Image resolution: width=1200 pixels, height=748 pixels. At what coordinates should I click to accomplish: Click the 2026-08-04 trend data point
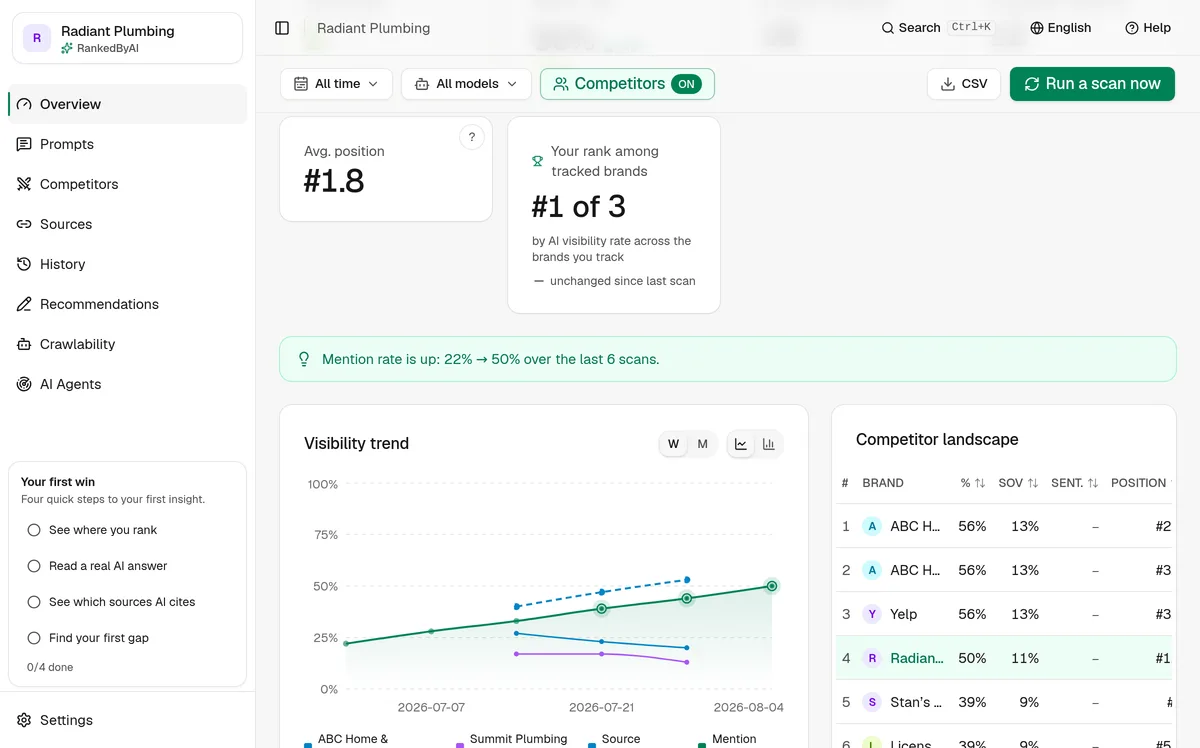coord(772,586)
